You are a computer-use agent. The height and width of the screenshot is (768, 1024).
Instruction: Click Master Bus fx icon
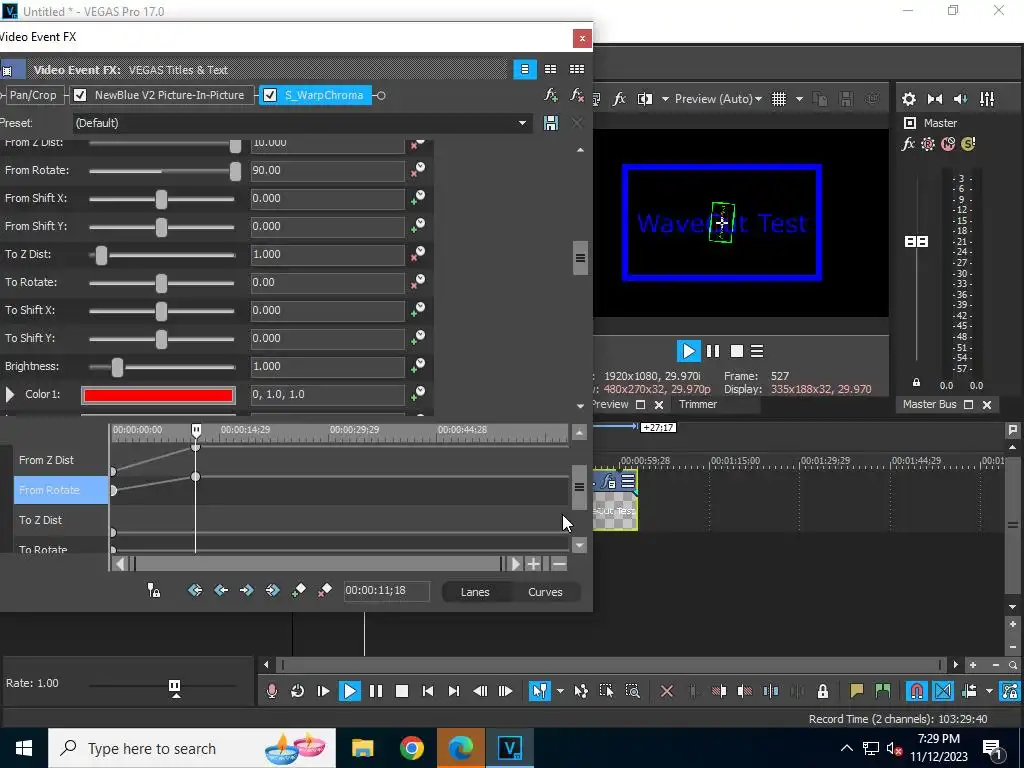(x=908, y=144)
